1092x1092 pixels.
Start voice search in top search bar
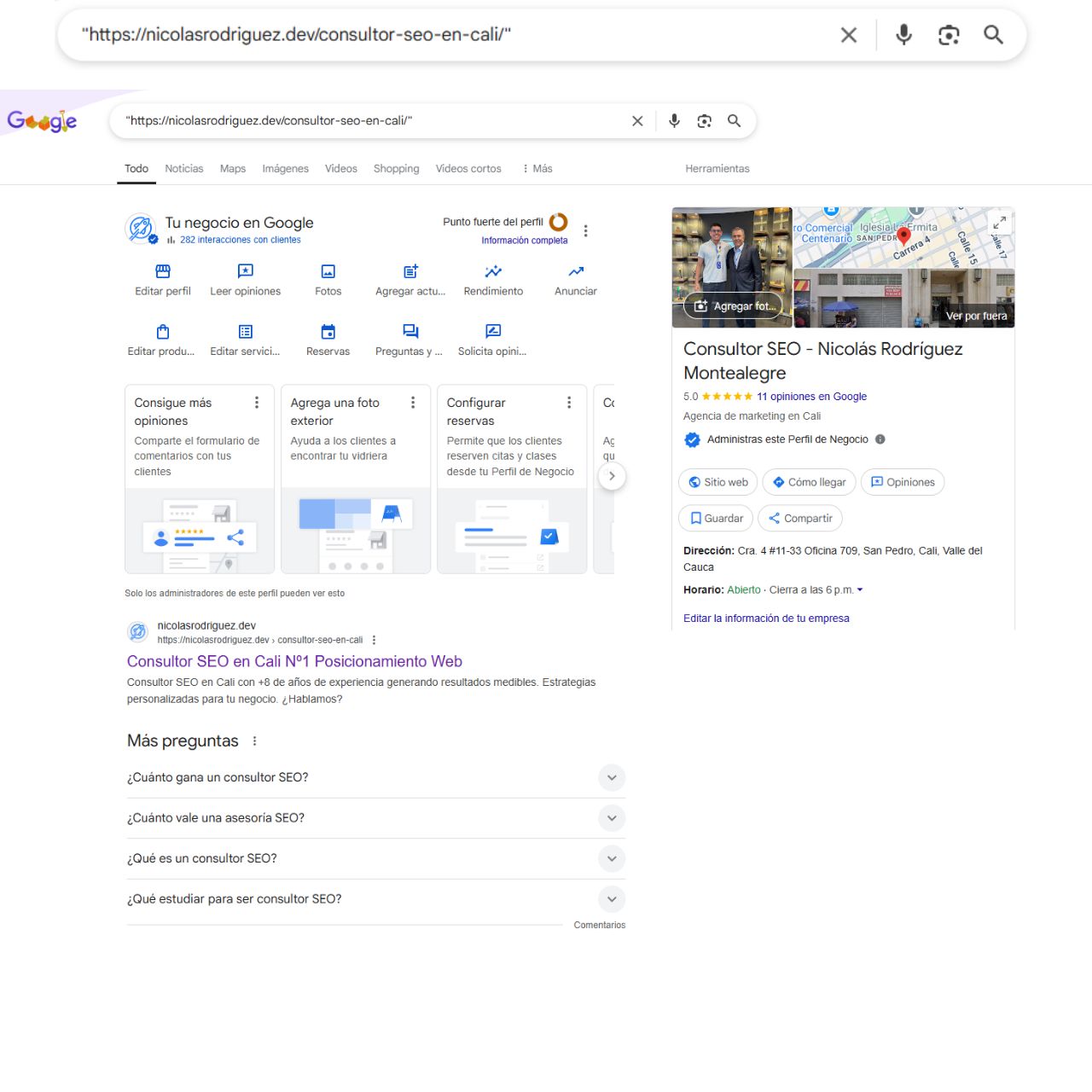point(904,35)
